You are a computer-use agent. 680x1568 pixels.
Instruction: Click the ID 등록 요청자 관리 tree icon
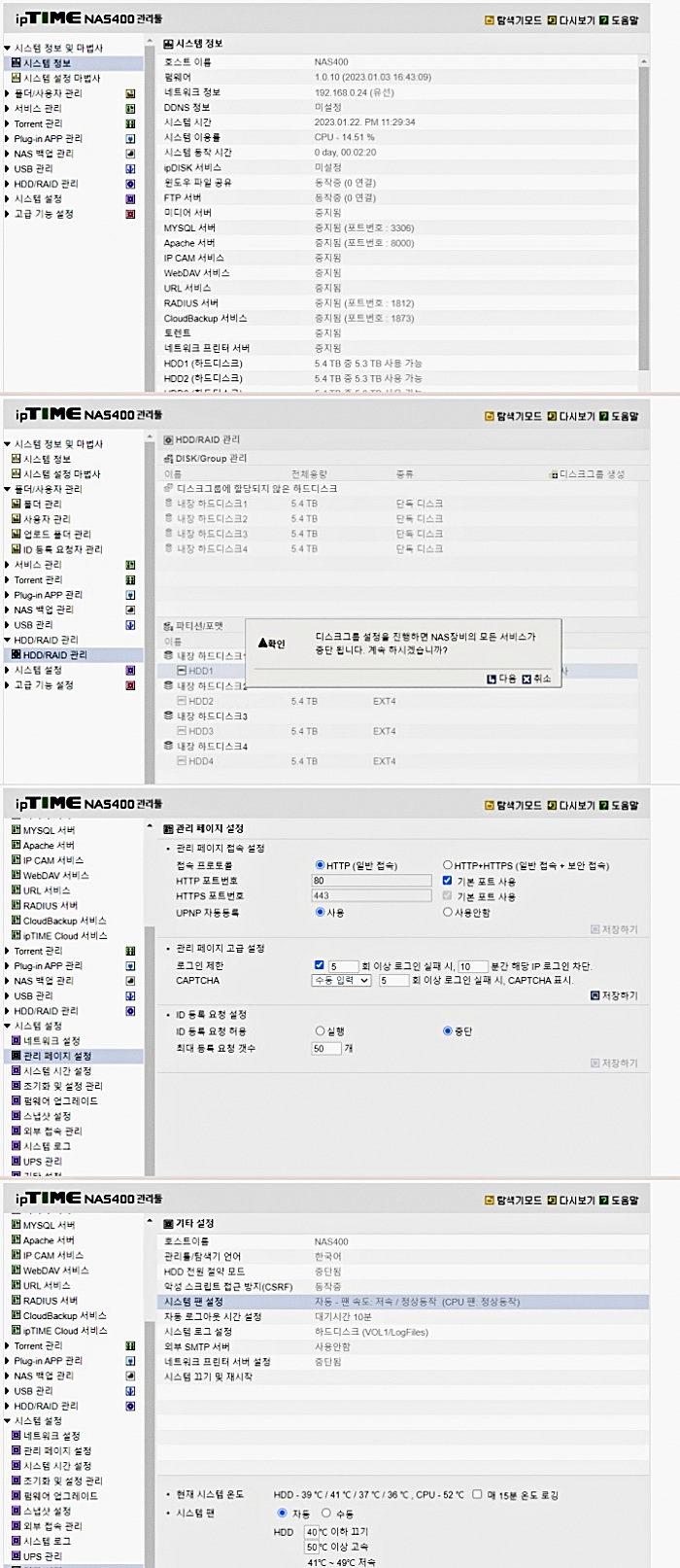tap(17, 549)
